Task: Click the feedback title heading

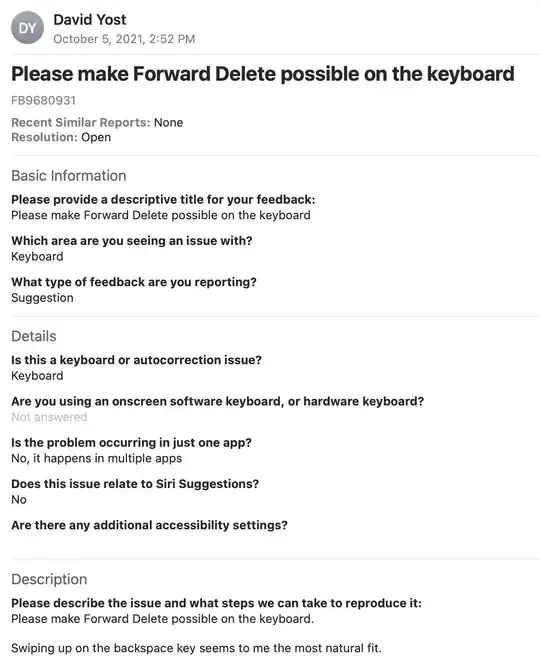Action: coord(263,74)
